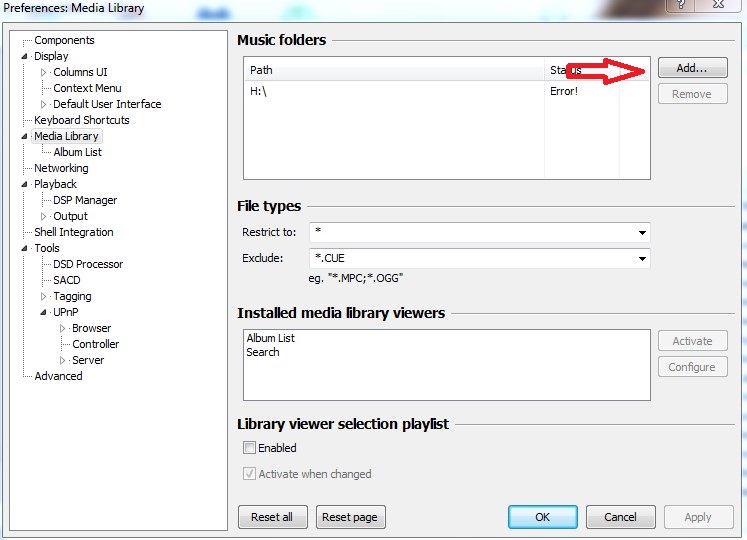Viewport: 747px width, 540px height.
Task: Click the Error! status cell
Action: click(x=564, y=91)
